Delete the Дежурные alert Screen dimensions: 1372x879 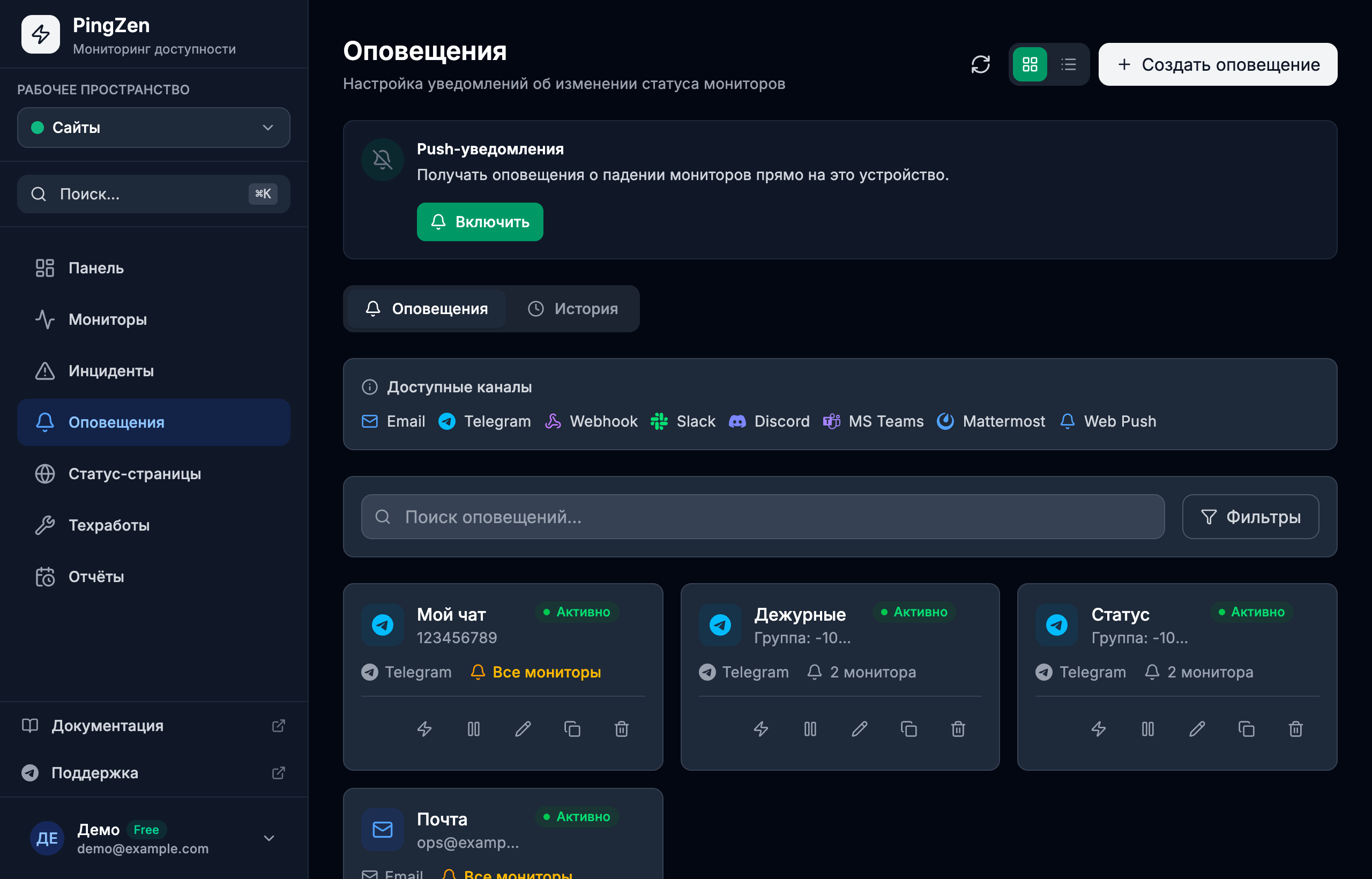point(958,729)
